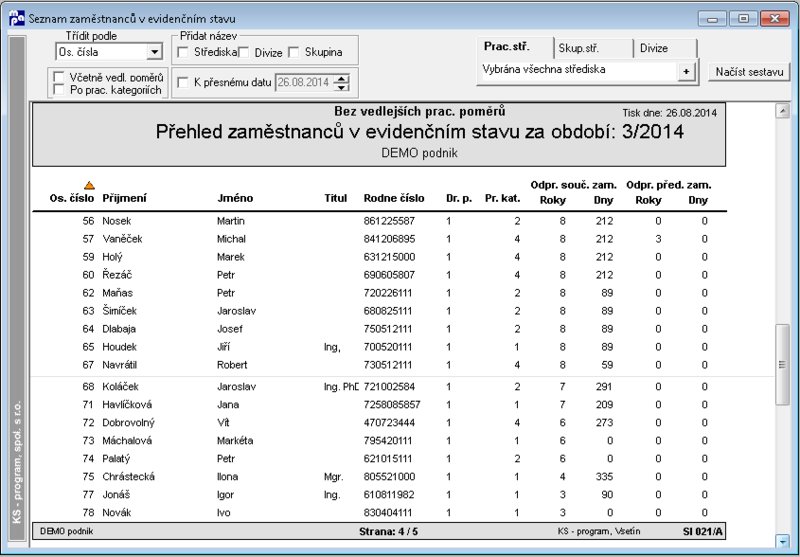Maximize the Seznam zaměstnanců window

click(743, 19)
